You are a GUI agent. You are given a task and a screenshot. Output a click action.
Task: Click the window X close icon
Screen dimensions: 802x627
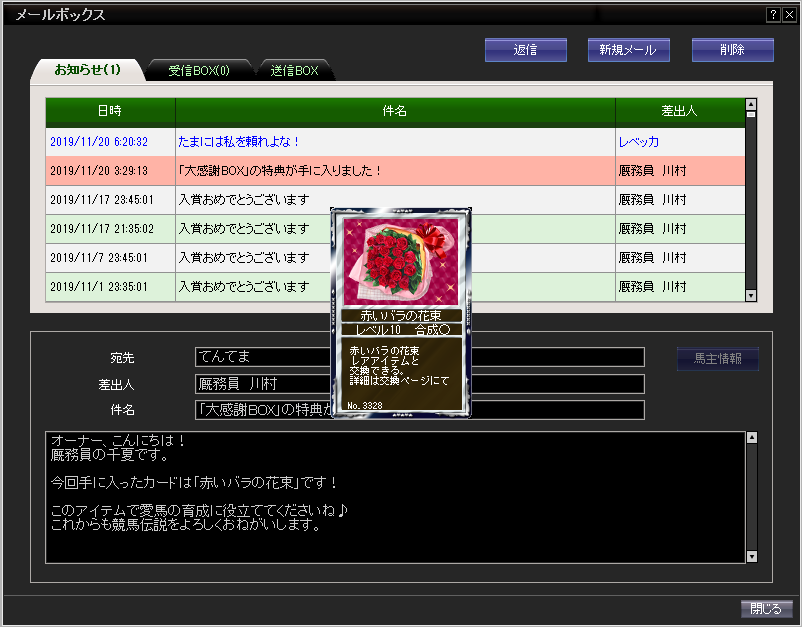pyautogui.click(x=789, y=15)
